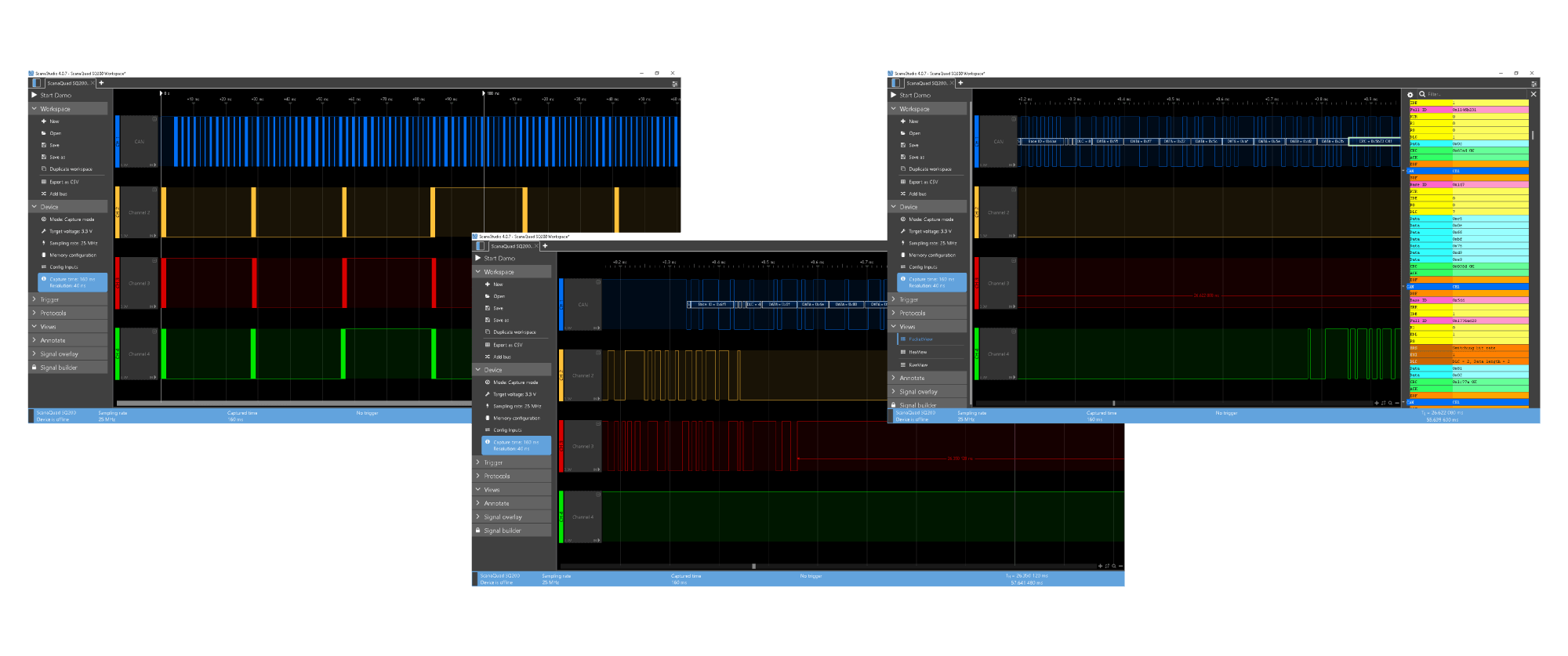Click zoom-out minus icon below right window waveform
Viewport: 1568px width, 656px height.
(x=1397, y=403)
